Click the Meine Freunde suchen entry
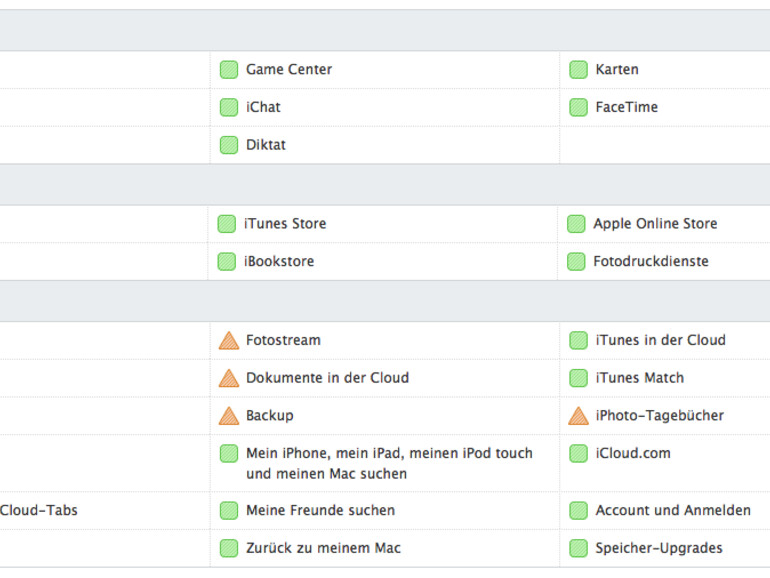 coord(320,511)
